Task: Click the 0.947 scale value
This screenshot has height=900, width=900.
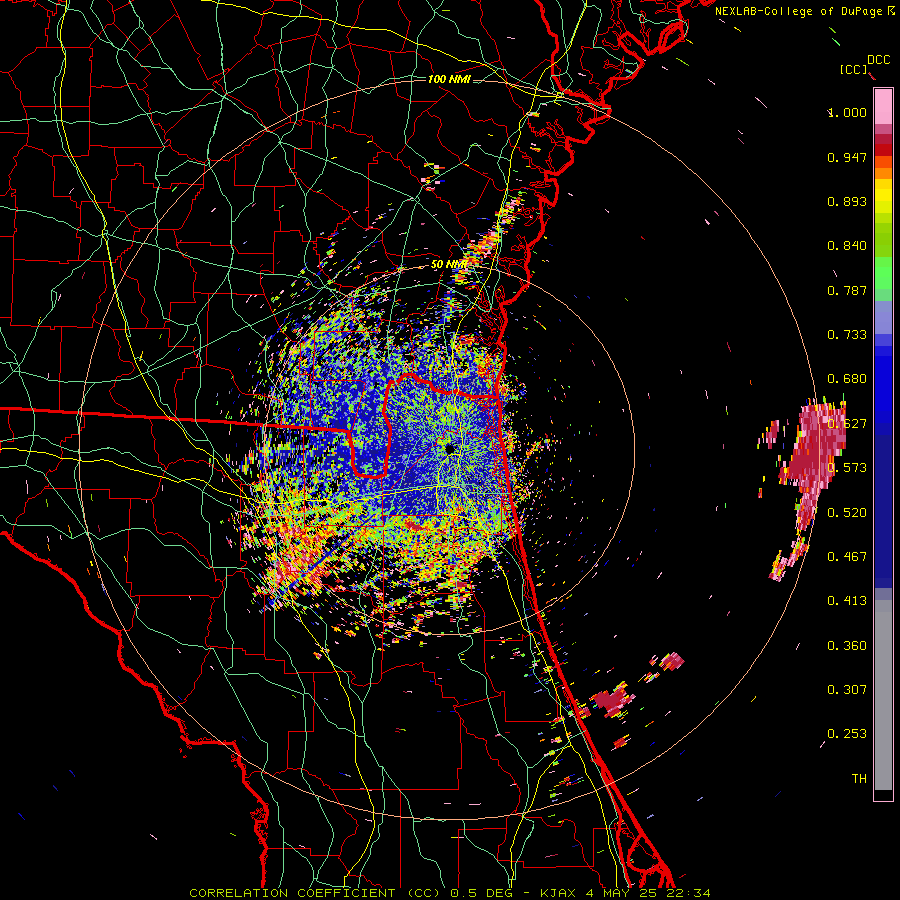Action: (847, 157)
